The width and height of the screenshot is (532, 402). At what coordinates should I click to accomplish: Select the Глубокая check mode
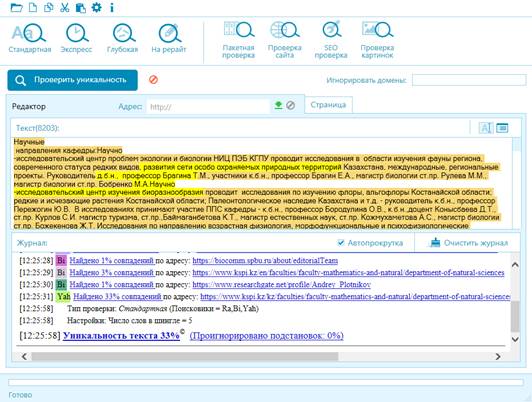tap(122, 38)
